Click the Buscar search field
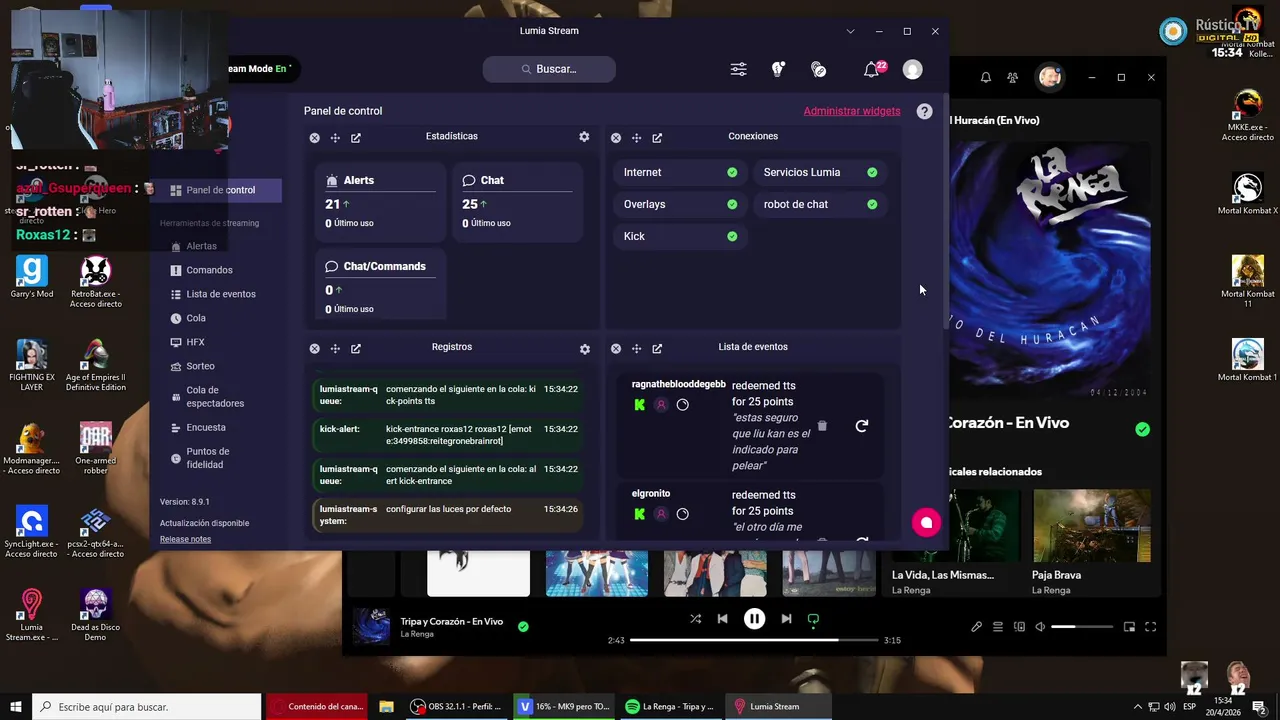Viewport: 1280px width, 720px height. 549,69
